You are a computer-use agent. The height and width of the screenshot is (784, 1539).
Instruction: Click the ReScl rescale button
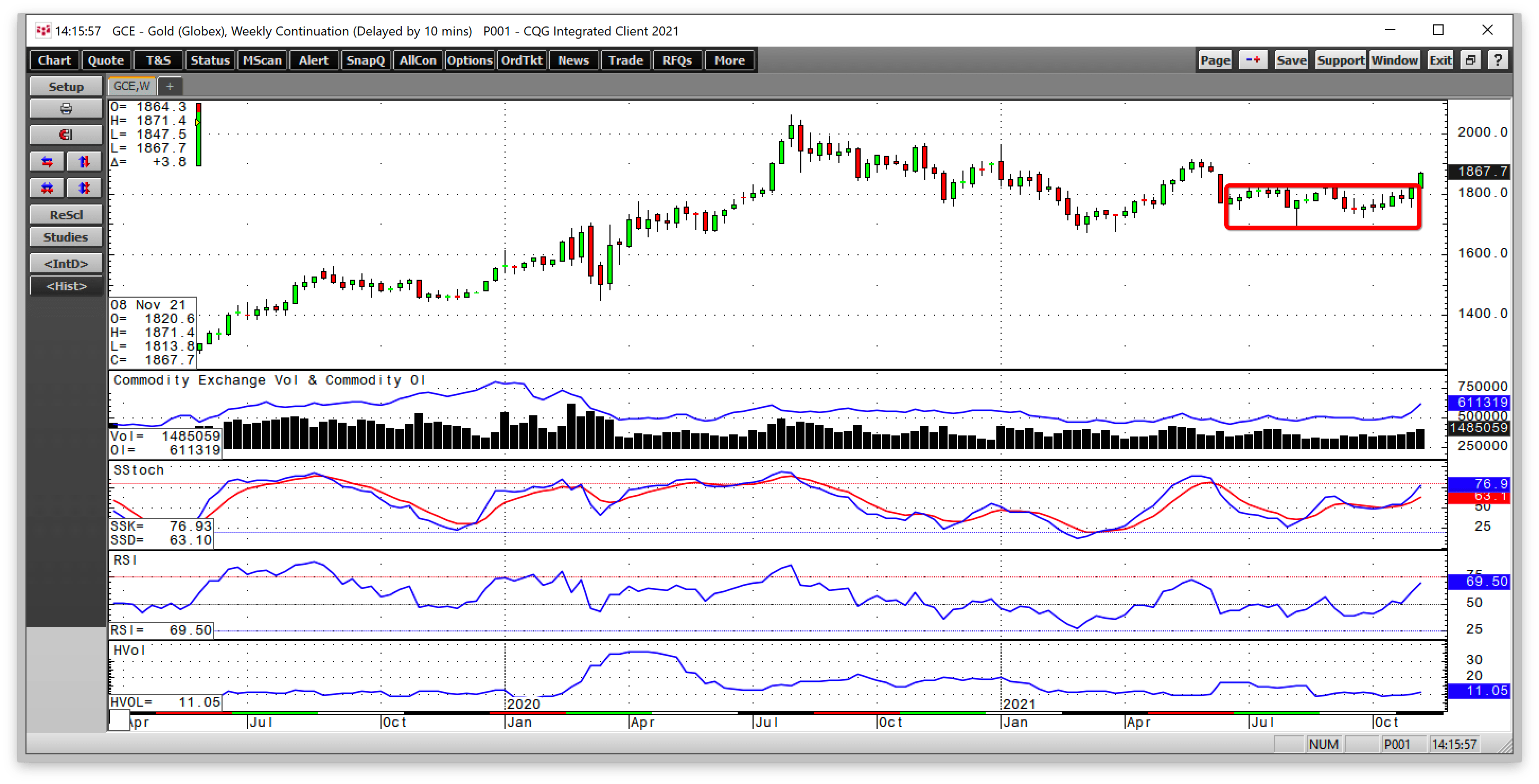[66, 215]
